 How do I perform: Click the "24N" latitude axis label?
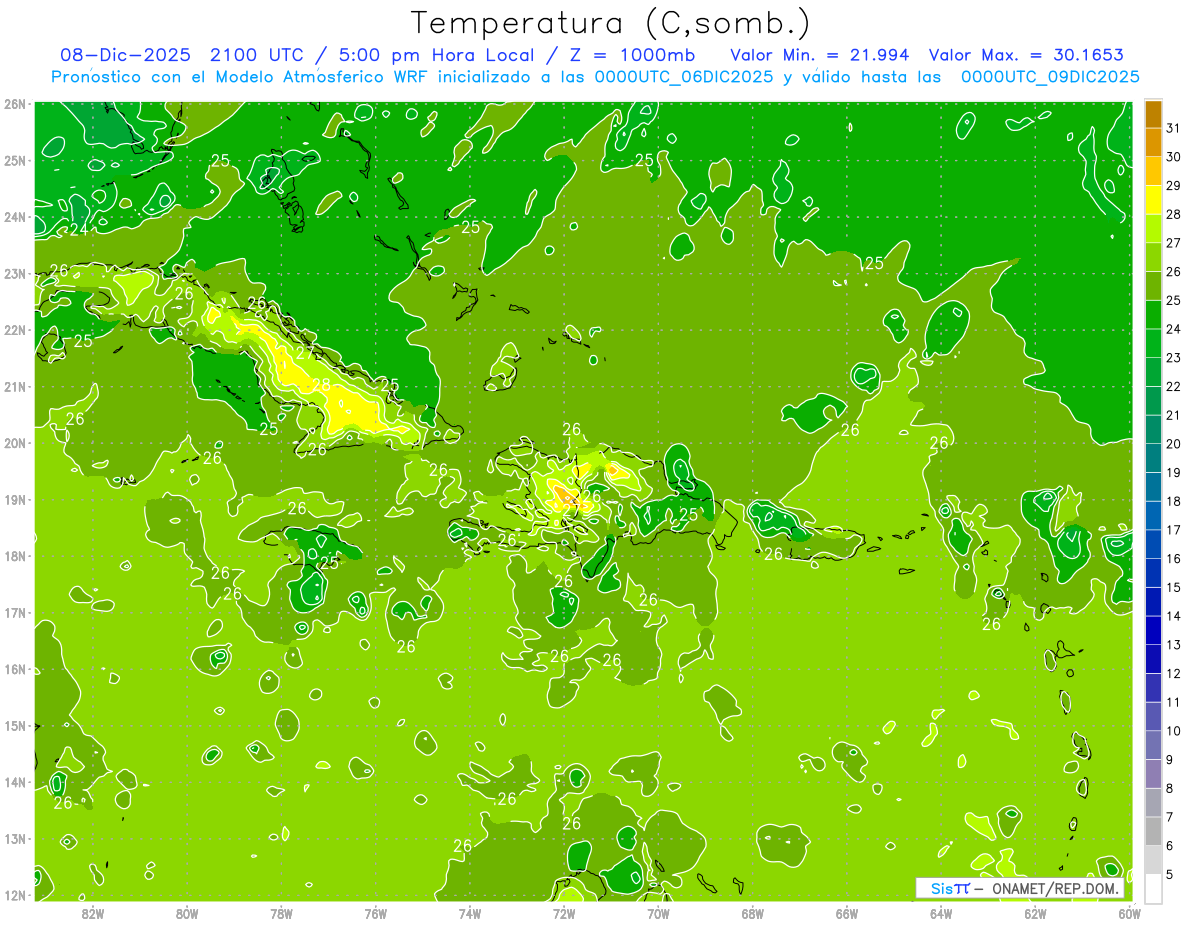click(x=15, y=217)
